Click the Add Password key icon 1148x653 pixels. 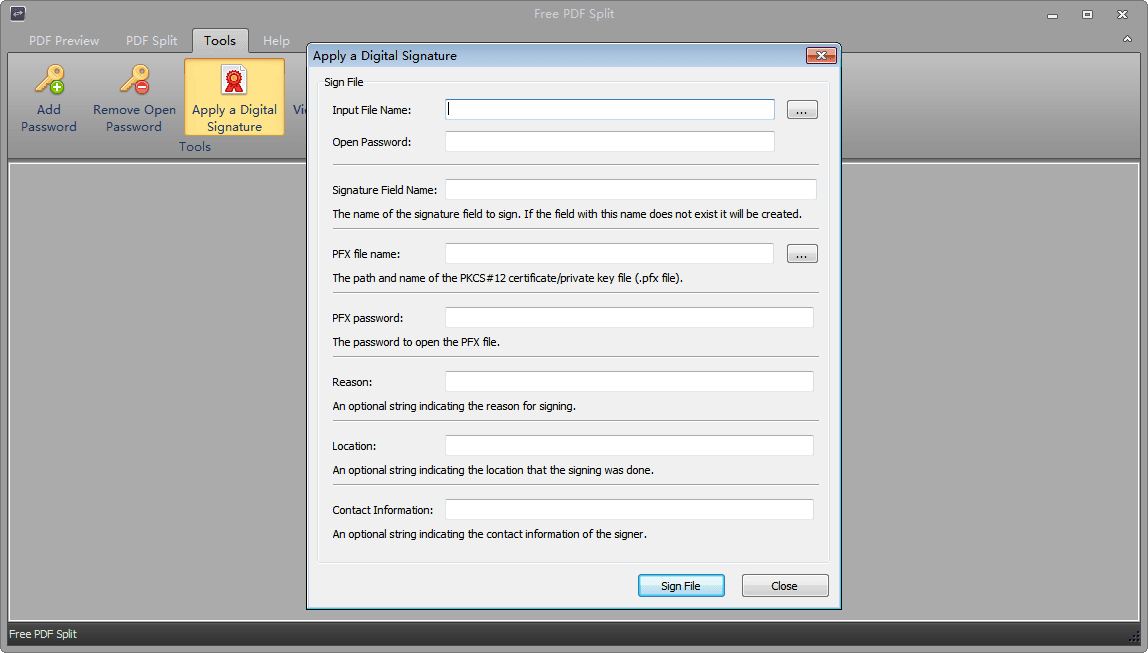coord(49,80)
